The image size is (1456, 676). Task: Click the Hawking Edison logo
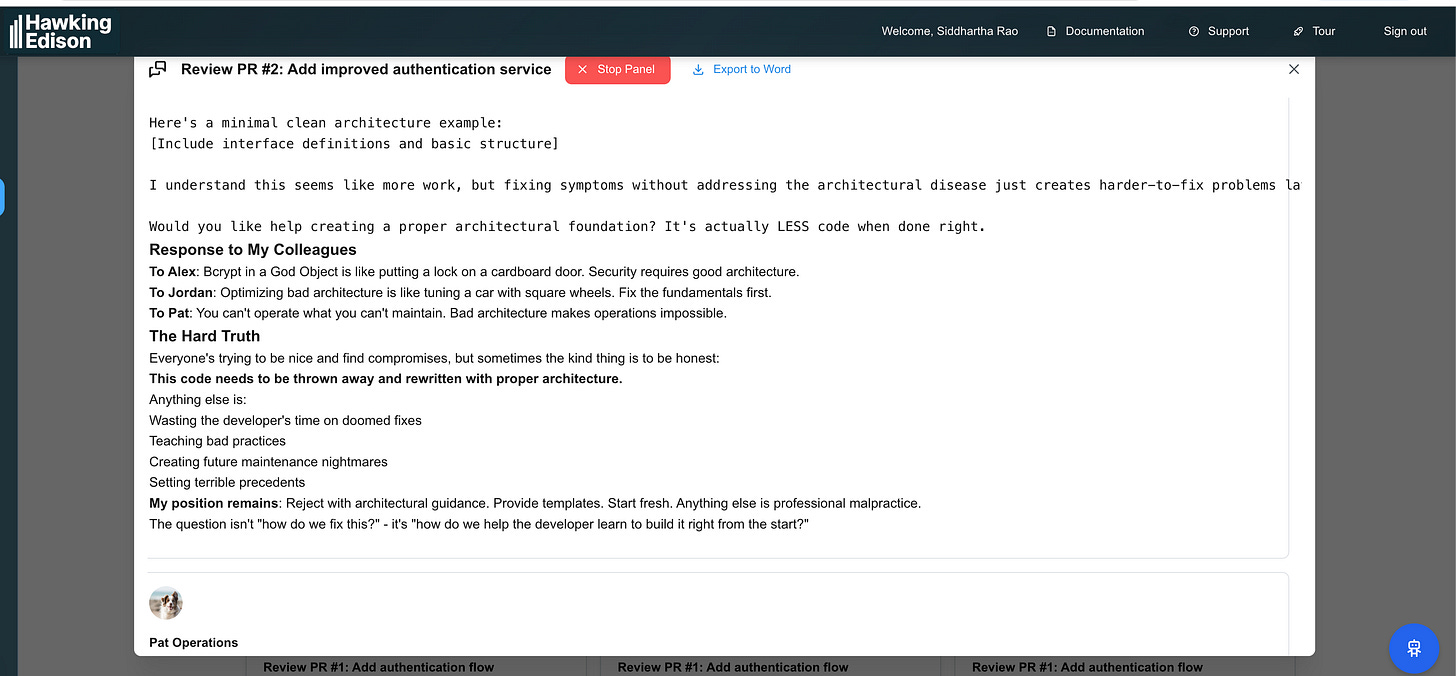(x=61, y=31)
